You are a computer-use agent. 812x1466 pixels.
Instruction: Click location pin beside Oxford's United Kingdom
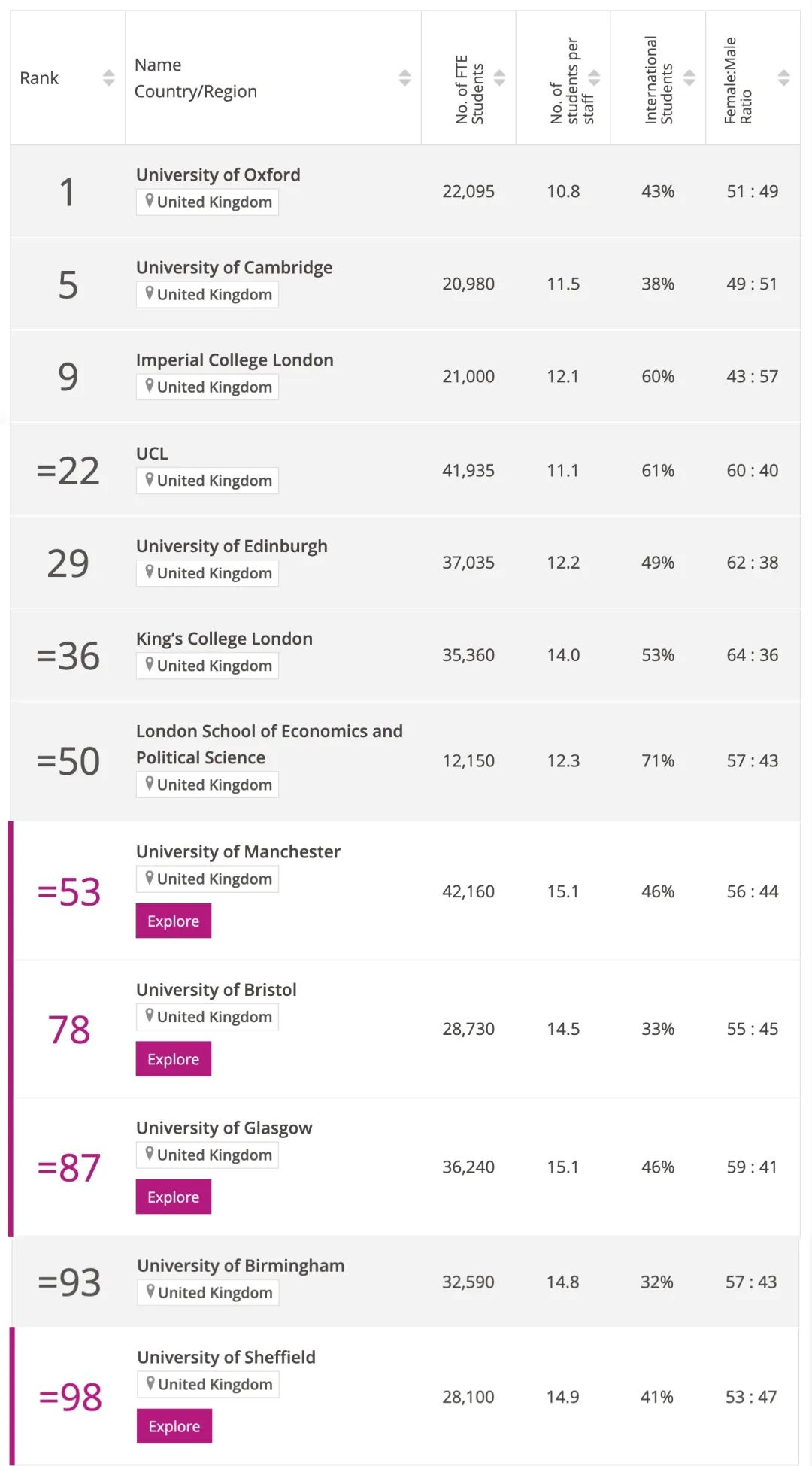point(150,201)
